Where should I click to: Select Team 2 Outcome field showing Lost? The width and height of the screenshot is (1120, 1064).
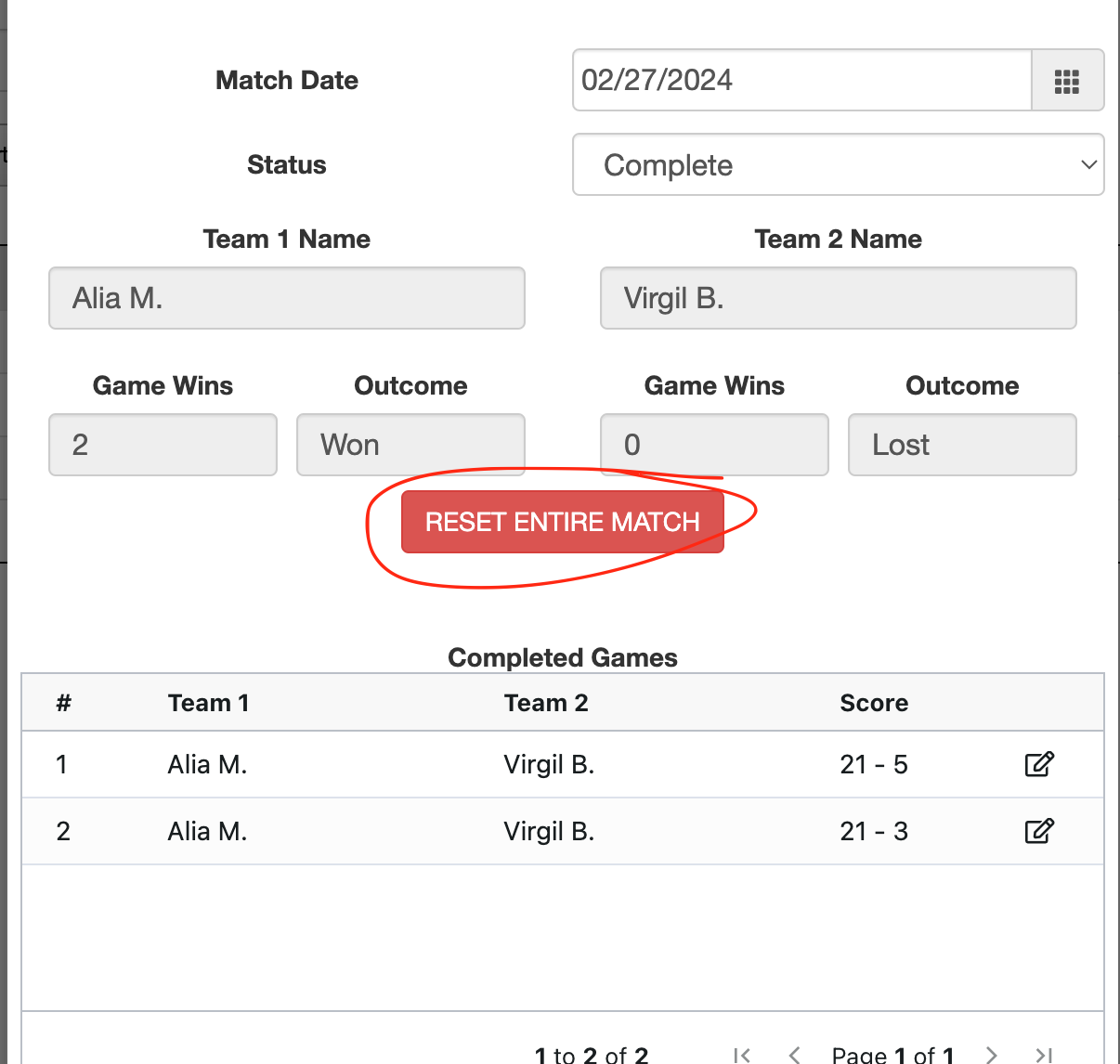pos(961,445)
